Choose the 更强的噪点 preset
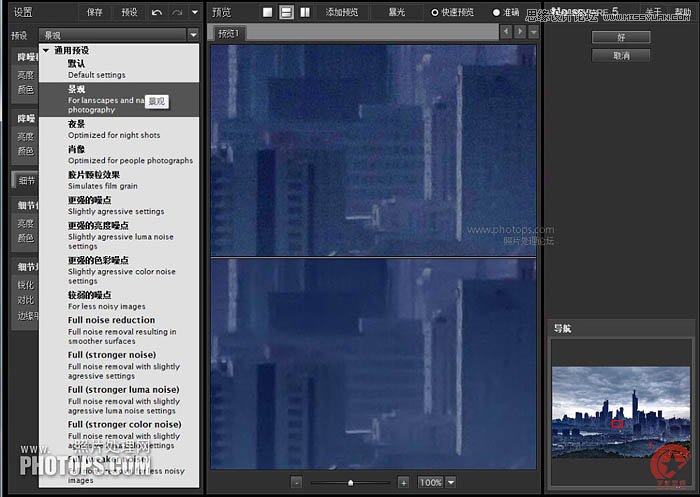Viewport: 700px width, 497px height. pyautogui.click(x=119, y=206)
